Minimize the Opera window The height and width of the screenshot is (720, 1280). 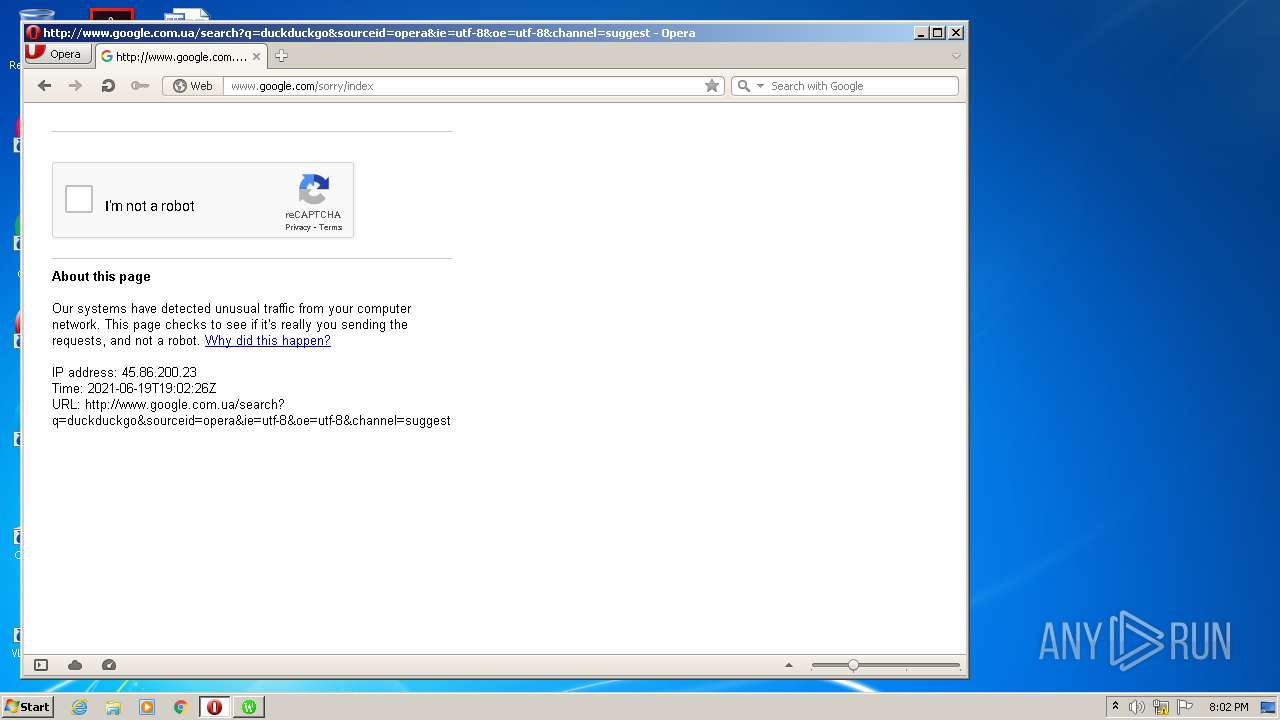[x=921, y=33]
